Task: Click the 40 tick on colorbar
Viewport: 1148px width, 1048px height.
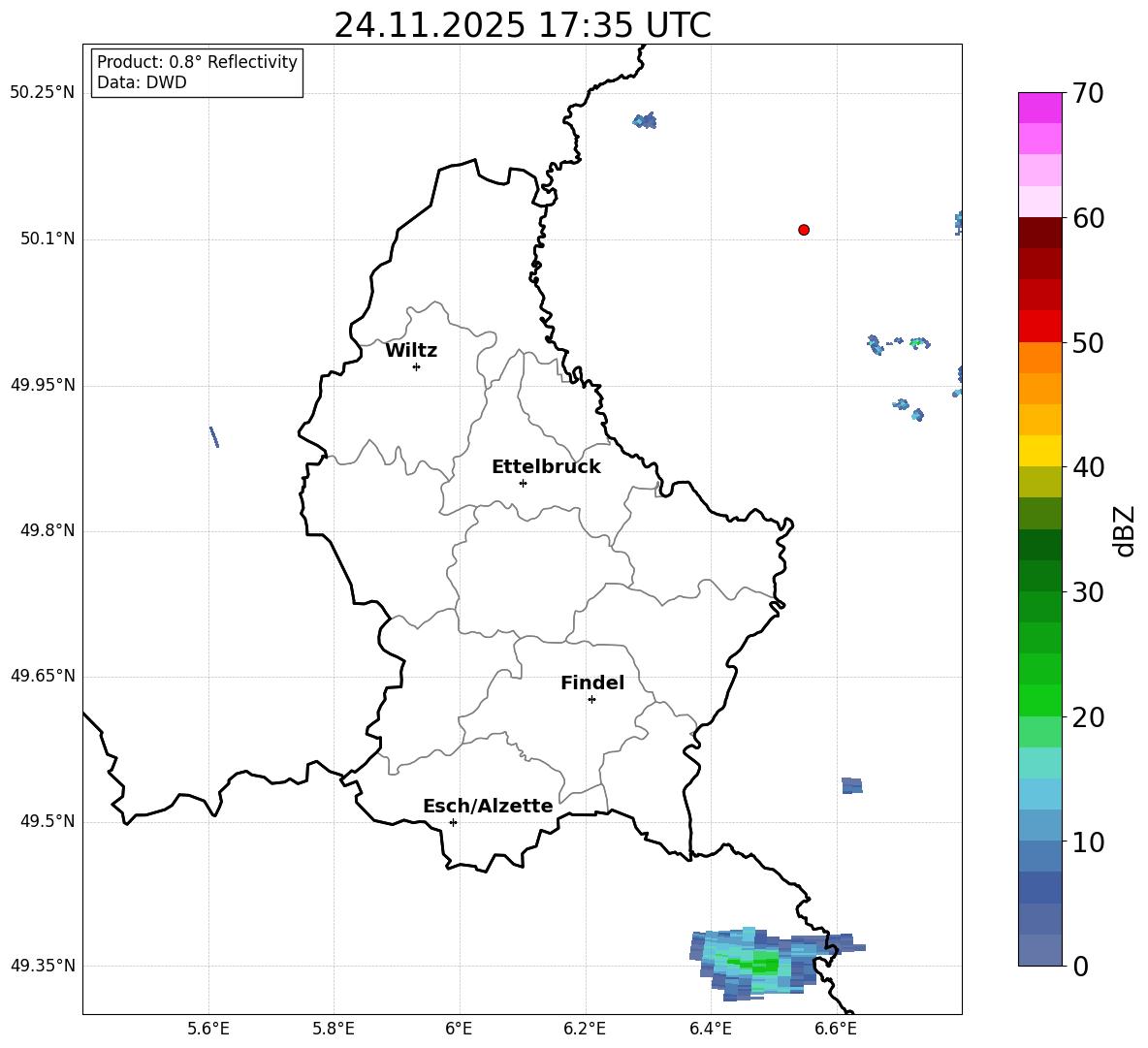Action: 1088,467
